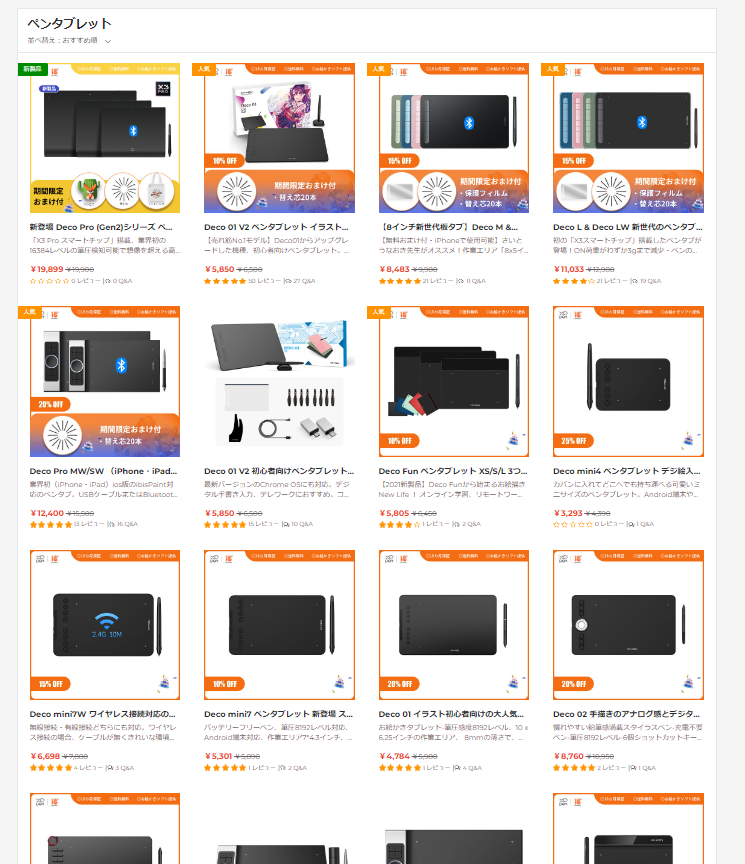Viewport: 745px width, 864px height.
Task: Click the star rating of Deco 01 V2 illustration tablet
Action: coord(225,281)
